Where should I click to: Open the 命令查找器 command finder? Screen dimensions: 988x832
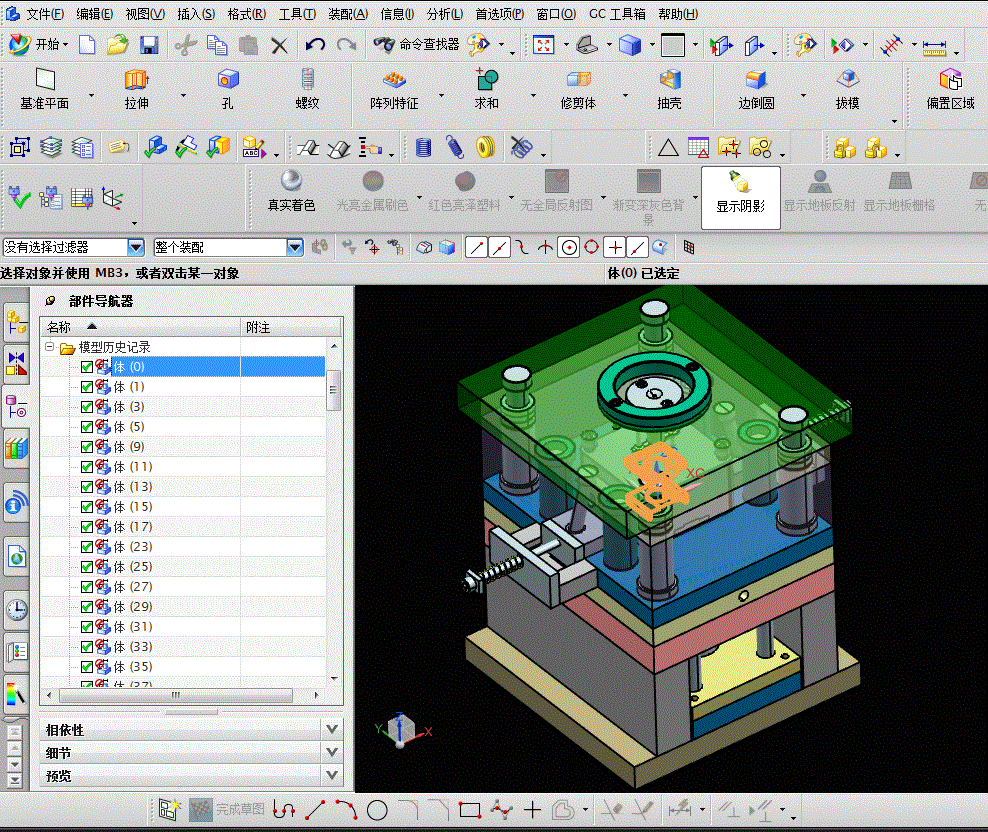(416, 45)
